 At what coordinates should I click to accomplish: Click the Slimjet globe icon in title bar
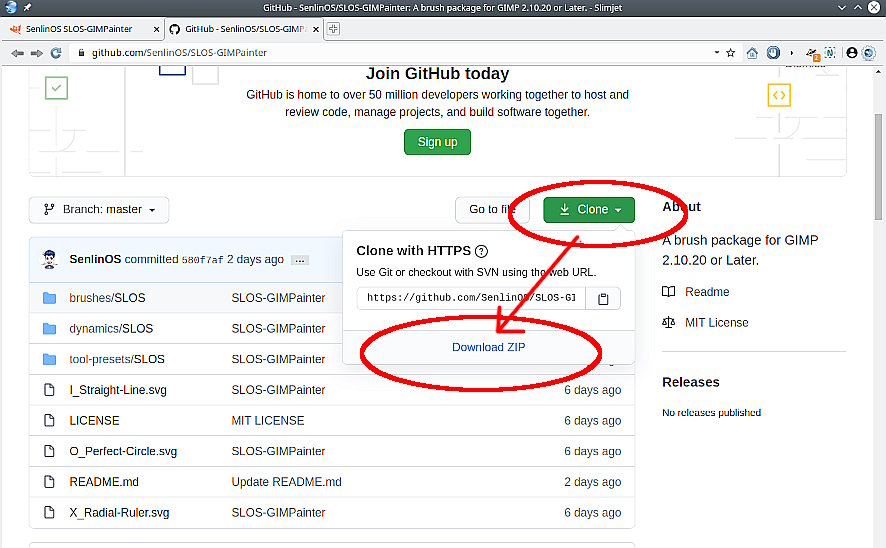(x=11, y=7)
